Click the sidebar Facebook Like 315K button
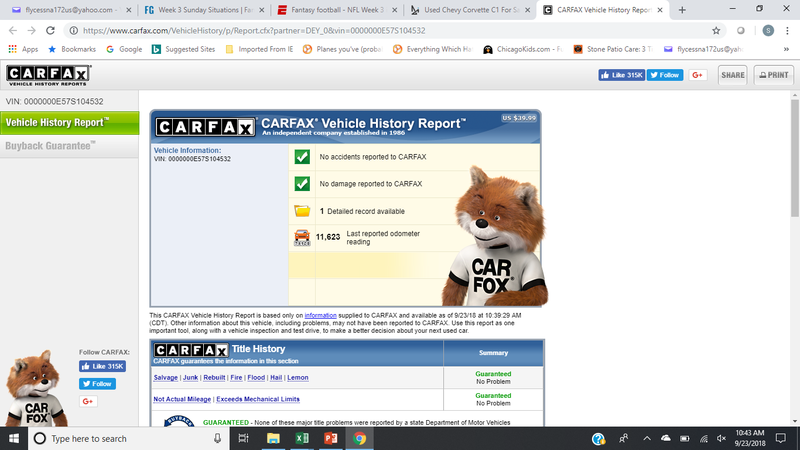The image size is (800, 450). point(103,366)
